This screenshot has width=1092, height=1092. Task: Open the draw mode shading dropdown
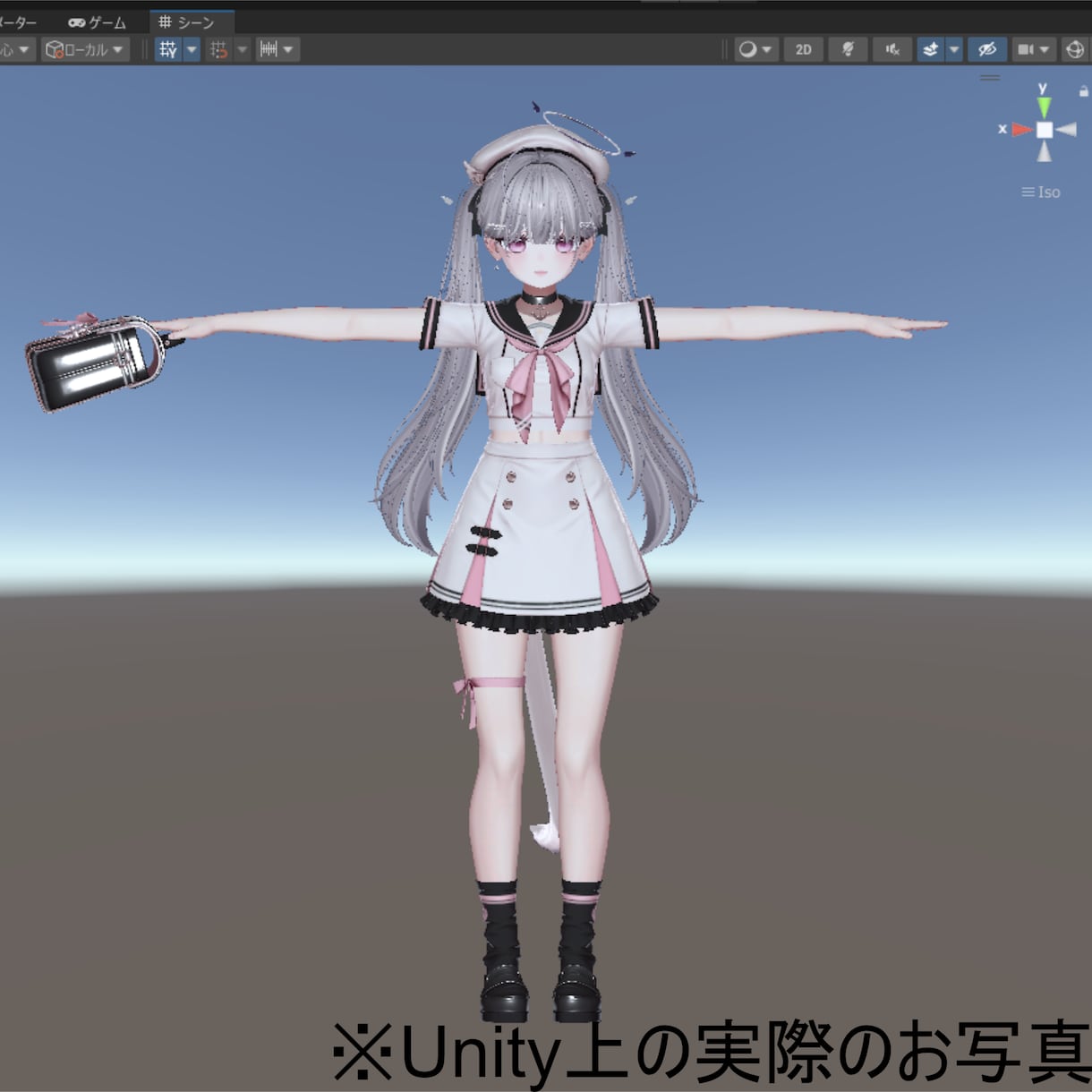pyautogui.click(x=755, y=50)
